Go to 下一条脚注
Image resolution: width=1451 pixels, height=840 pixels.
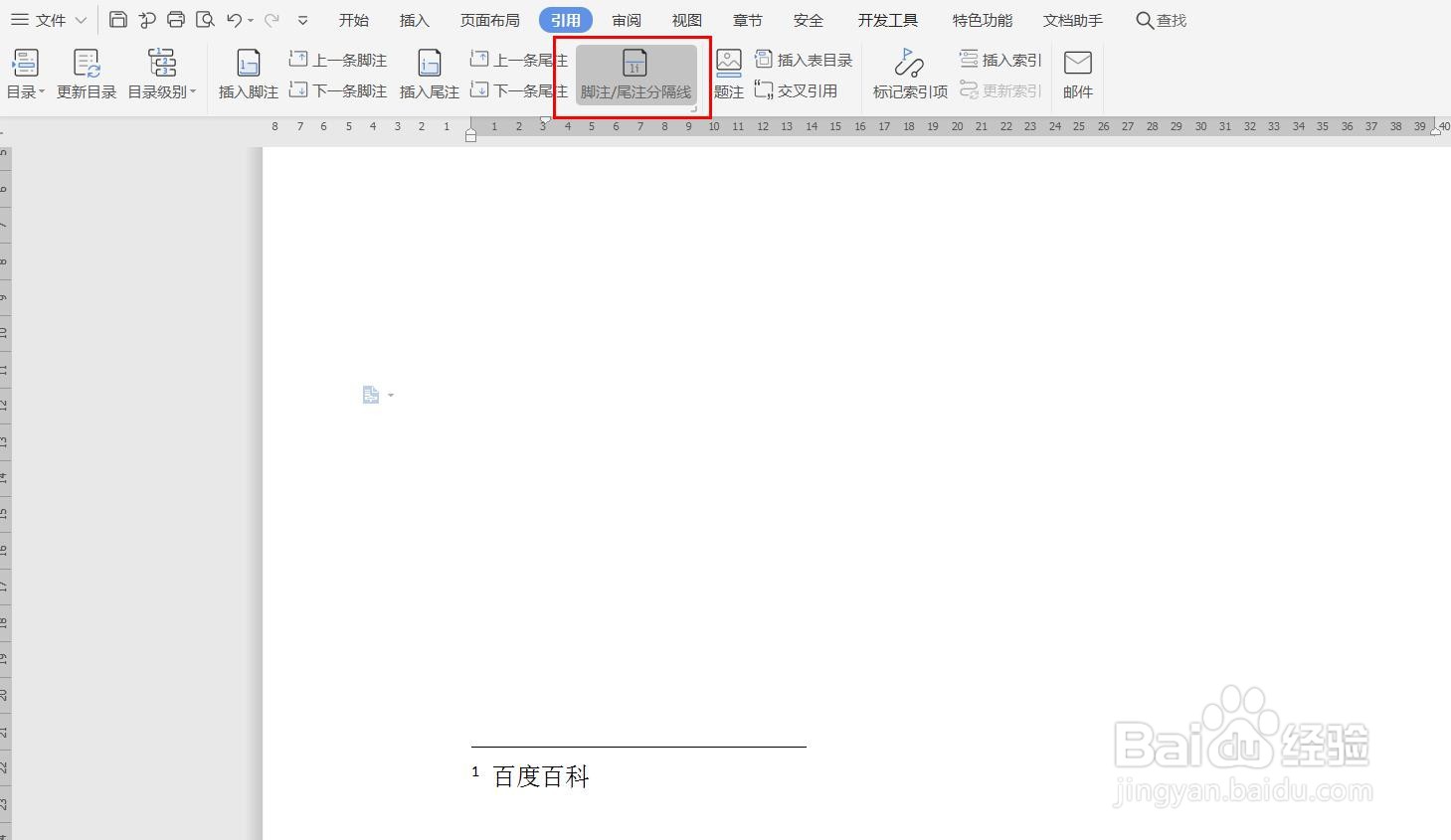pyautogui.click(x=338, y=90)
